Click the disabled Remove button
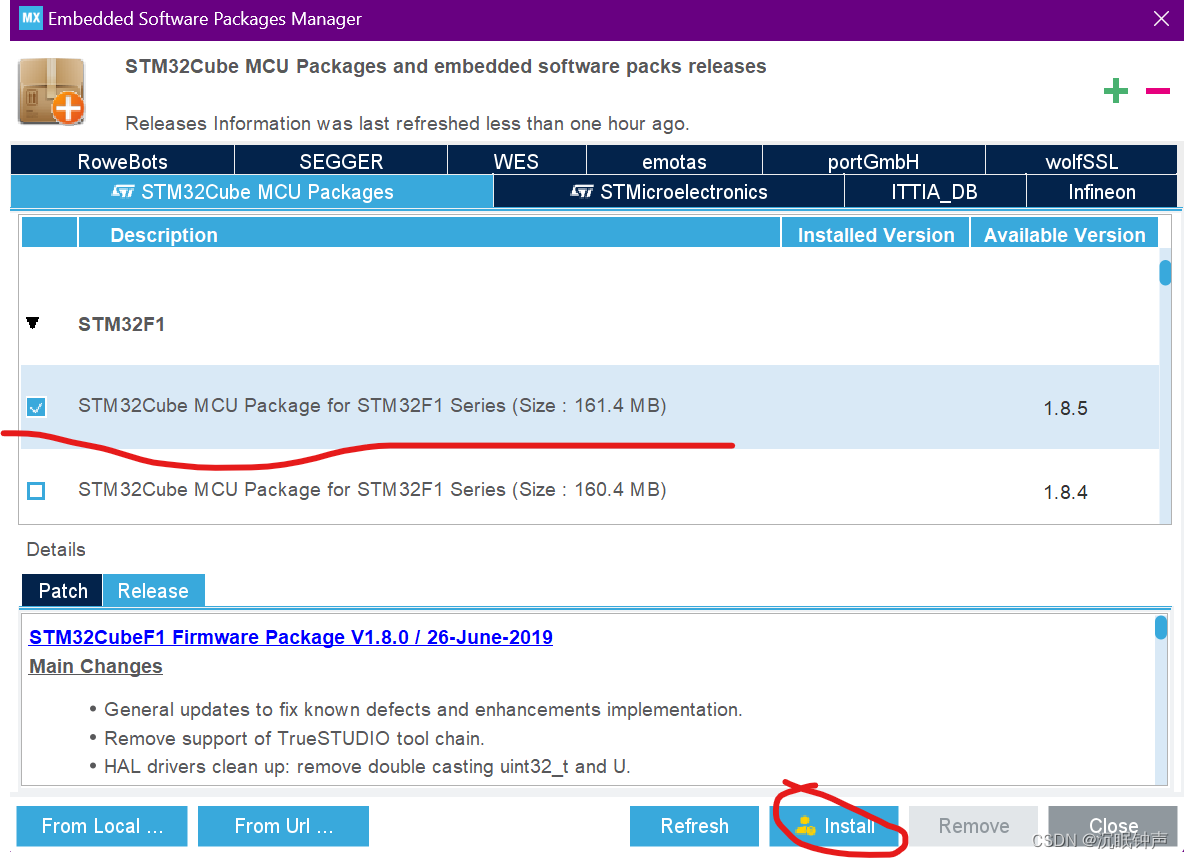This screenshot has width=1184, height=859. 973,826
